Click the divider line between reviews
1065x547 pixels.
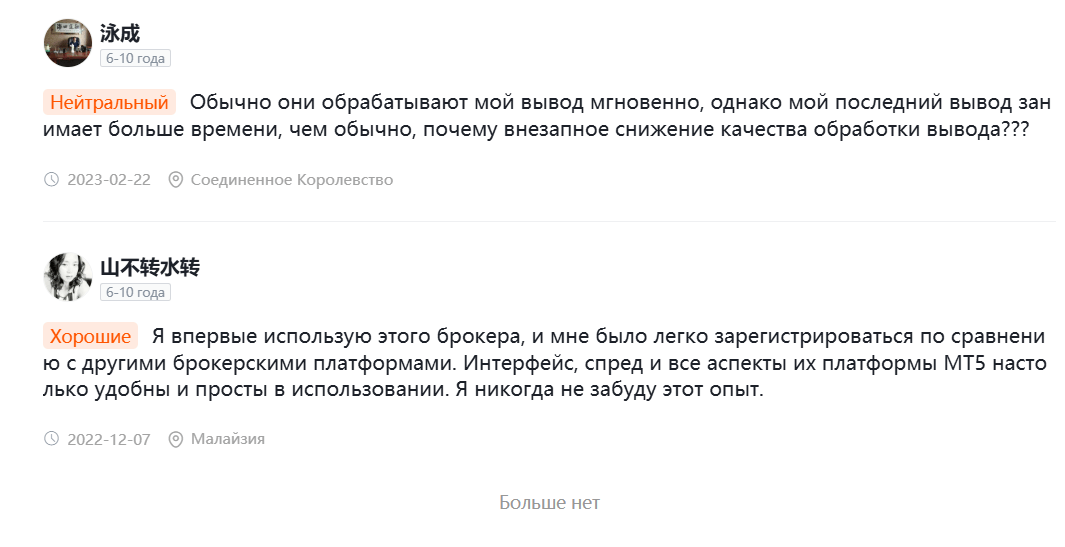(x=549, y=222)
